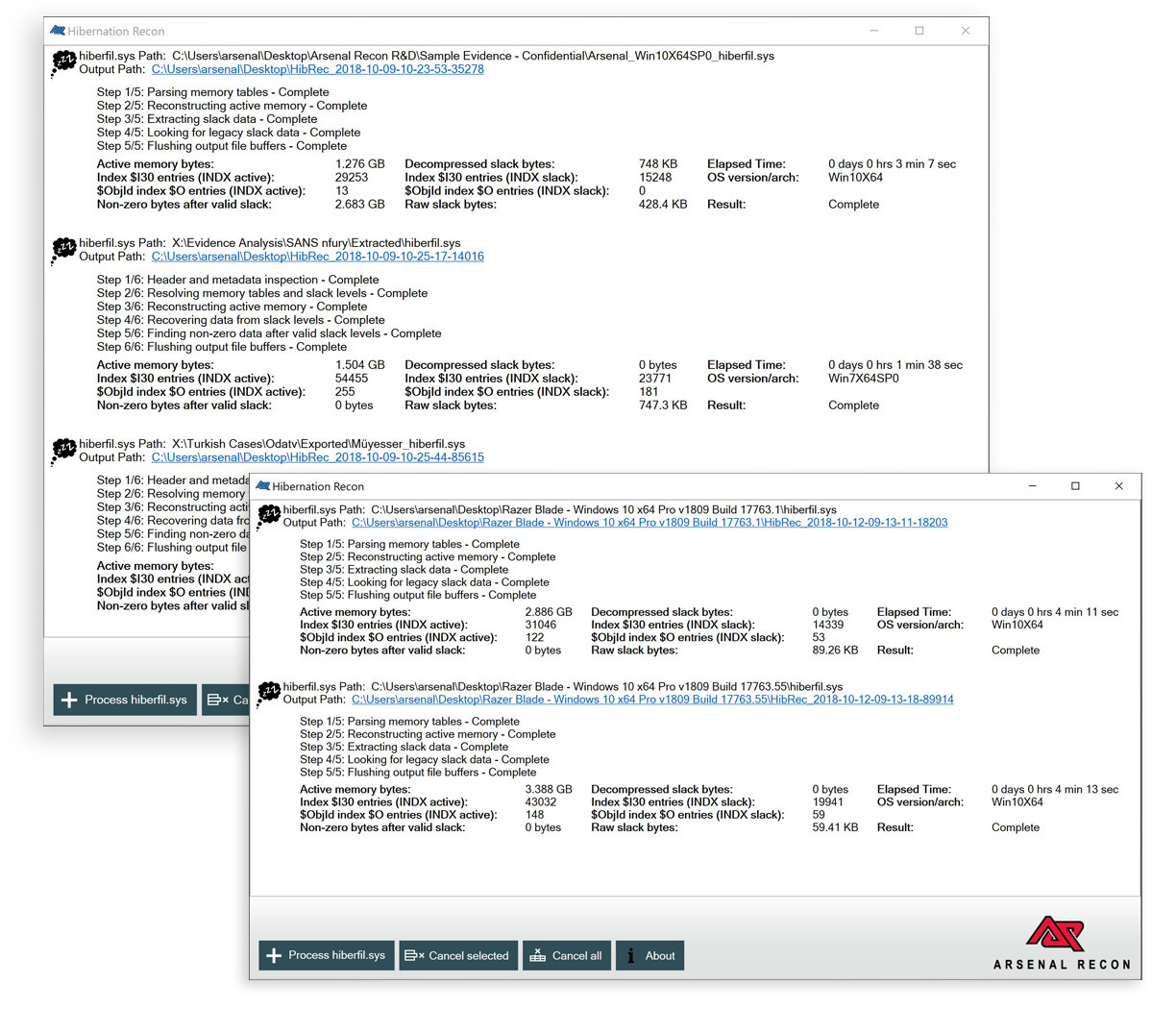1176x1033 pixels.
Task: Click Cancel selected in front window
Action: [458, 955]
